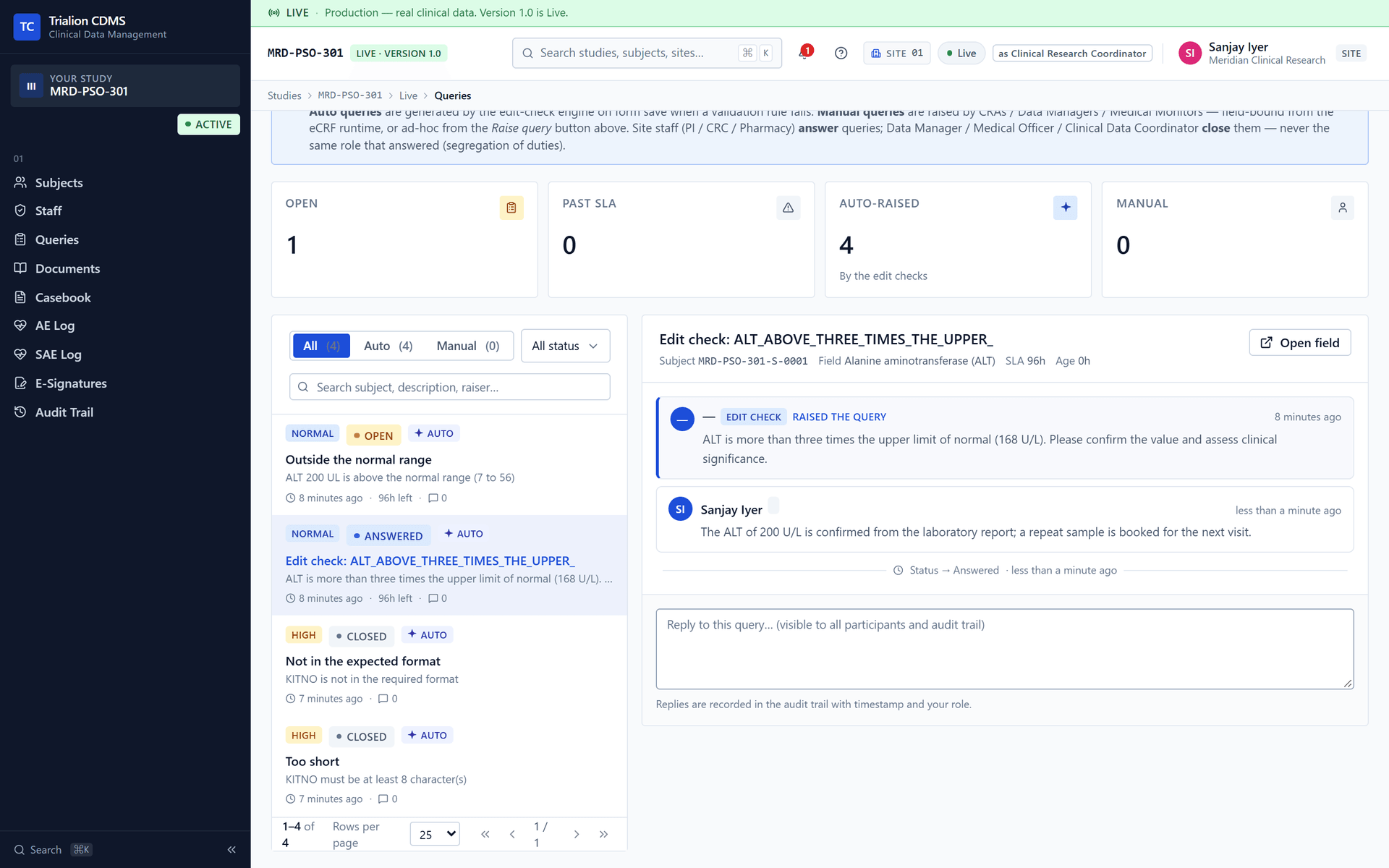Select the Outside the normal range query
This screenshot has width=1389, height=868.
449,464
